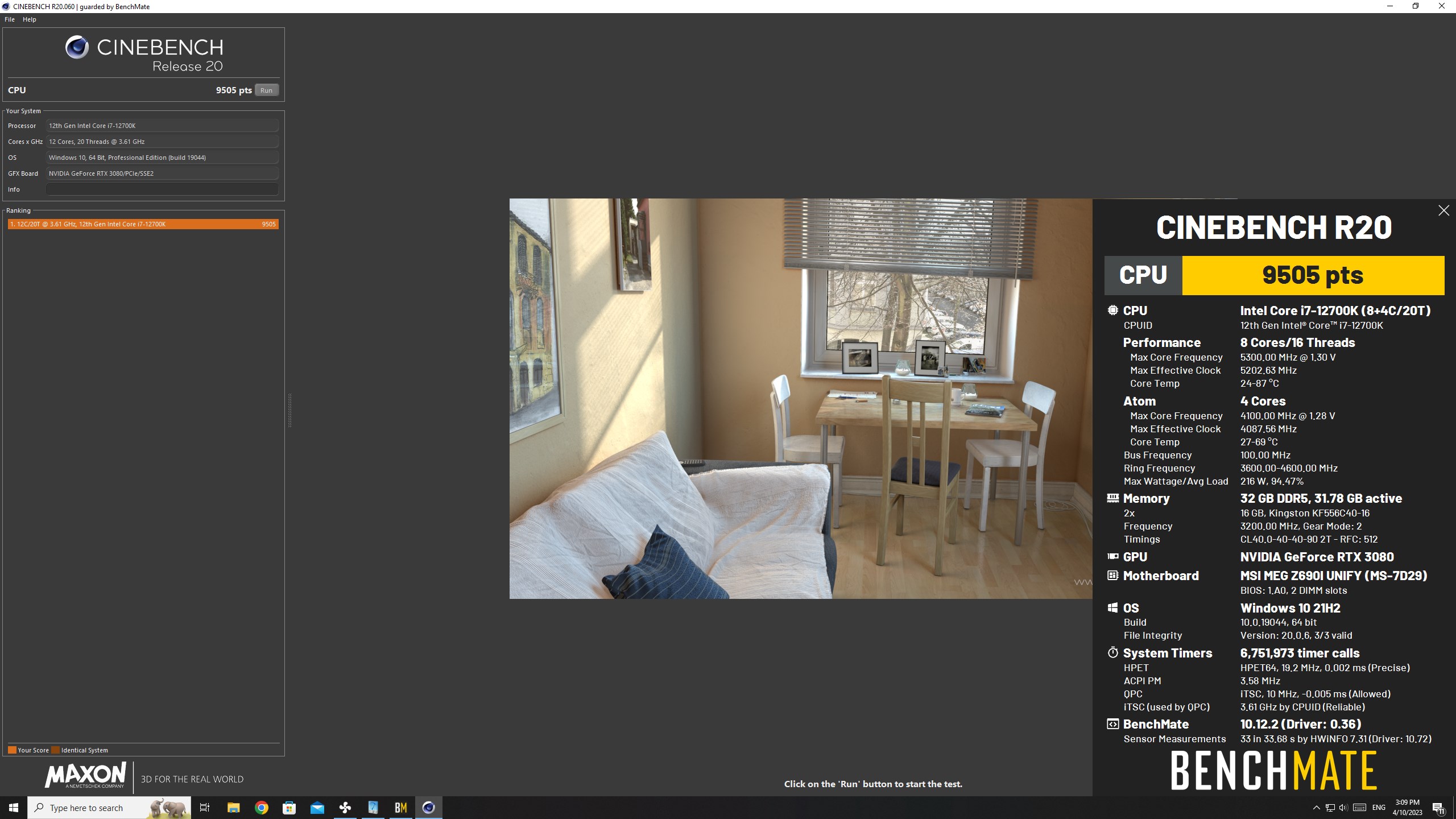
Task: Open the clock showing 3:09 PM
Action: [1407, 808]
